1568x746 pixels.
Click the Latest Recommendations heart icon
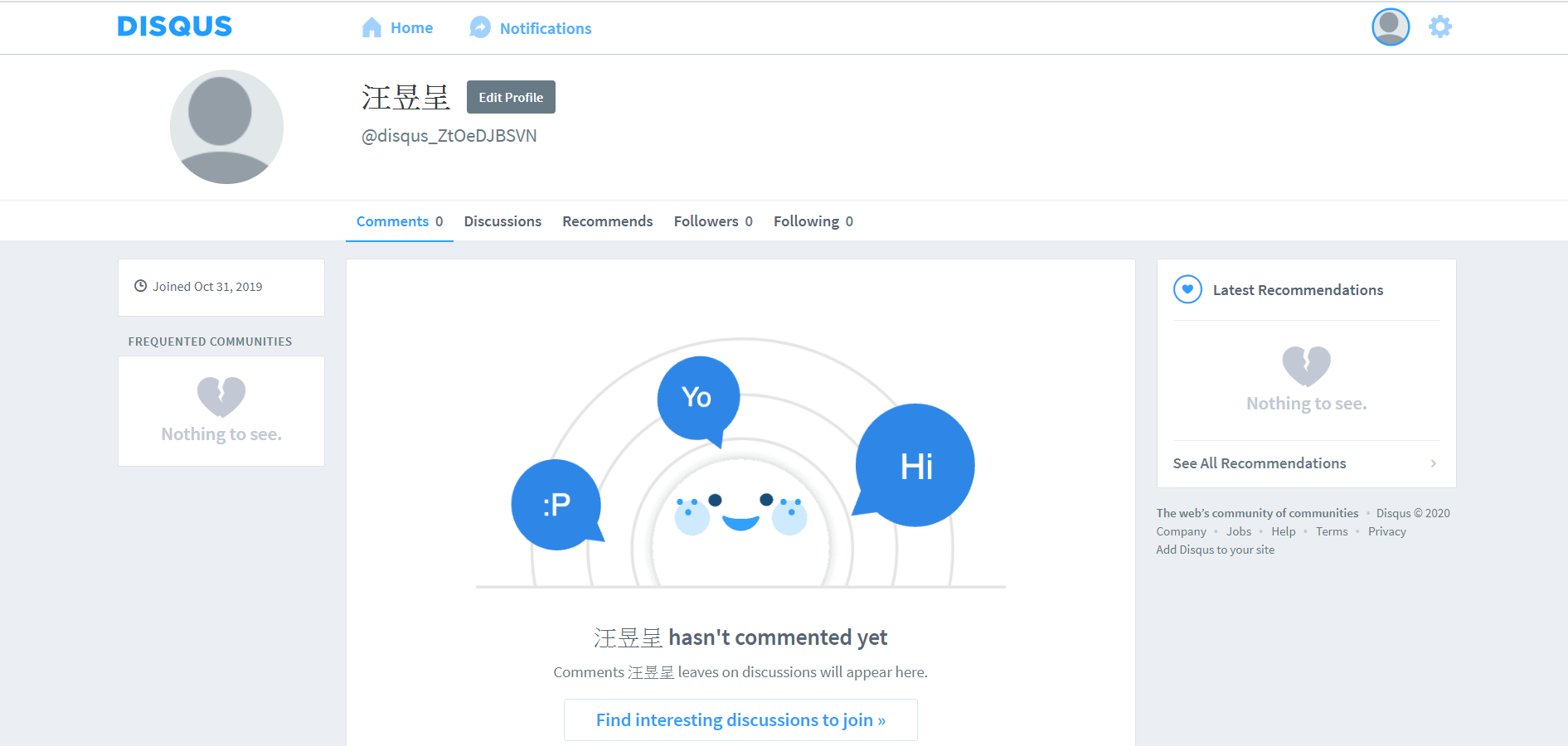(1187, 289)
